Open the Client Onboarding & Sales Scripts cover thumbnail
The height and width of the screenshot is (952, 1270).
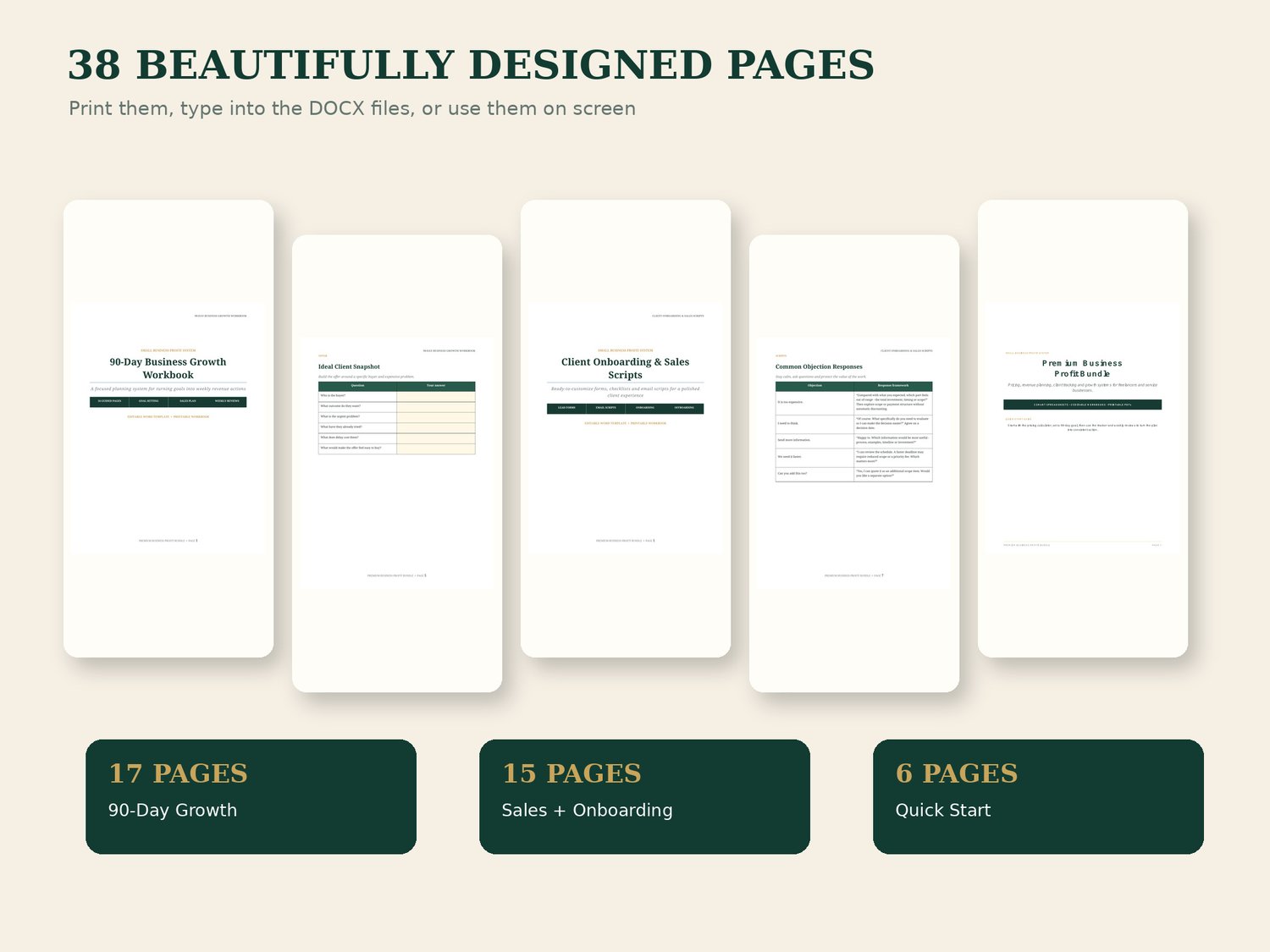click(x=626, y=428)
